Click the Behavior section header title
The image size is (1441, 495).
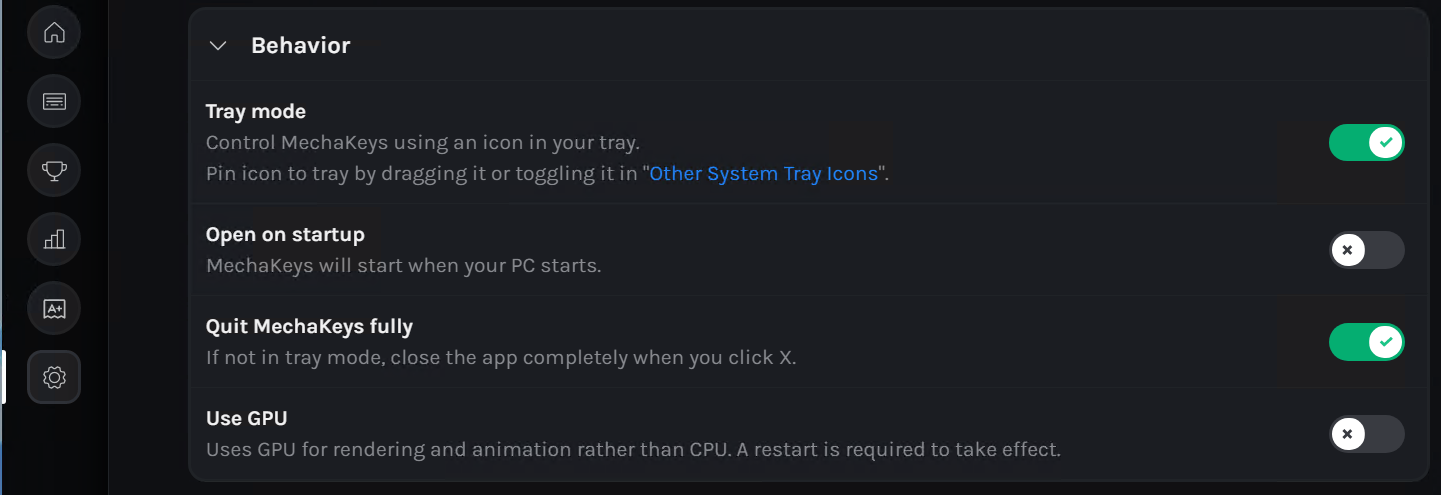point(300,46)
